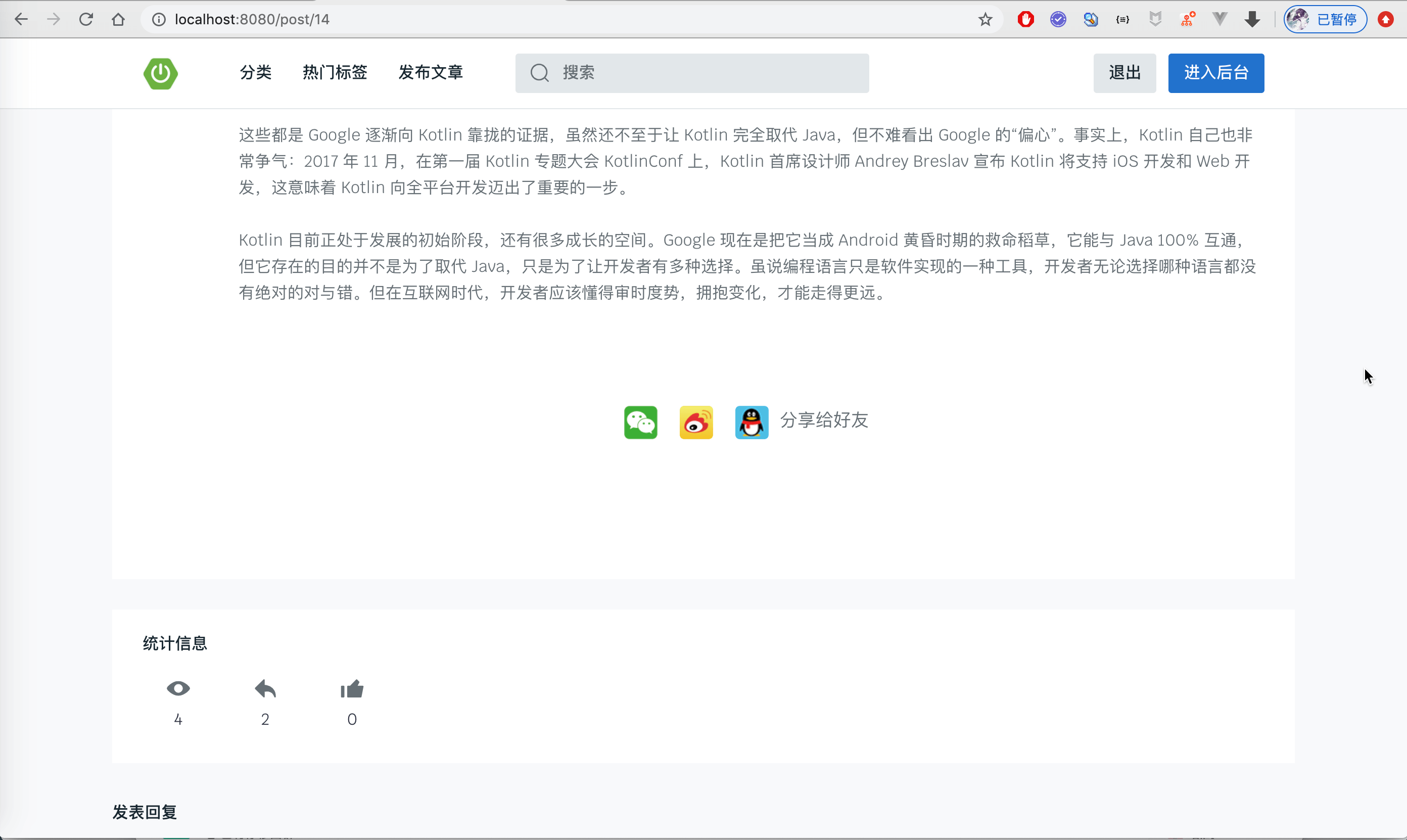Navigate back in browser
1407x840 pixels.
coord(21,19)
